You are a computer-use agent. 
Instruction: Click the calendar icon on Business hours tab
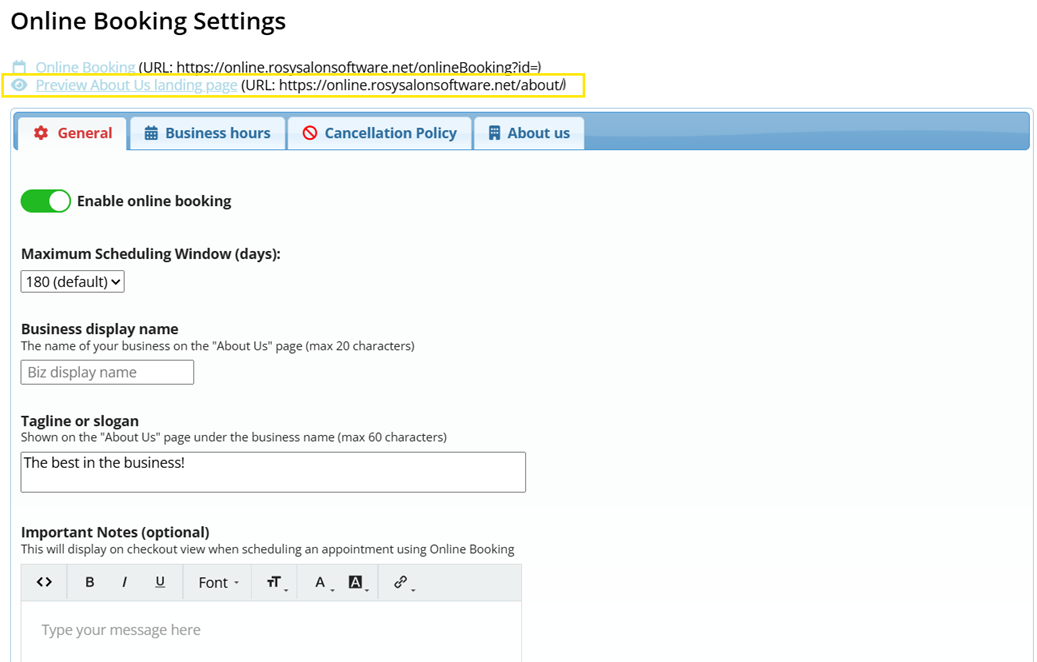pos(151,133)
